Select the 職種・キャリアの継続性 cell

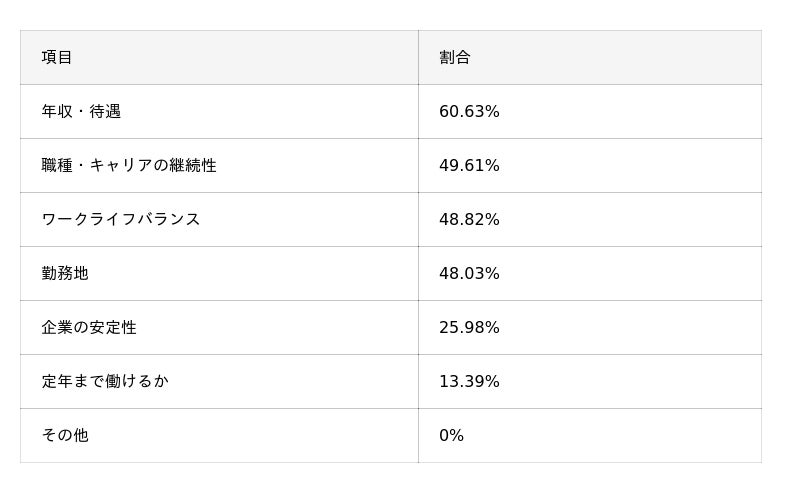(x=129, y=166)
